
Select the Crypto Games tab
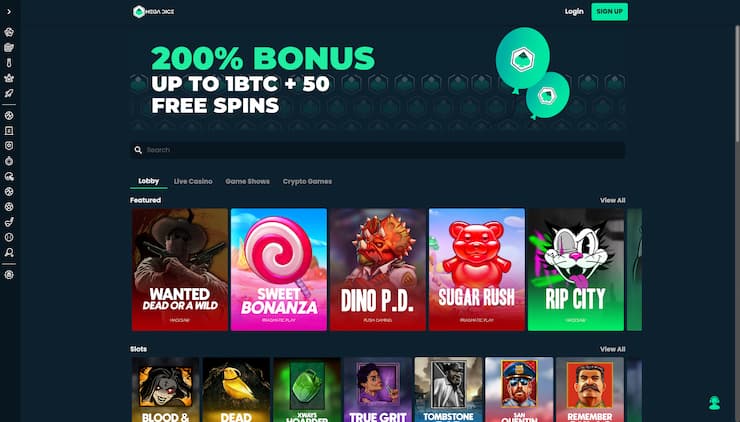[x=307, y=181]
